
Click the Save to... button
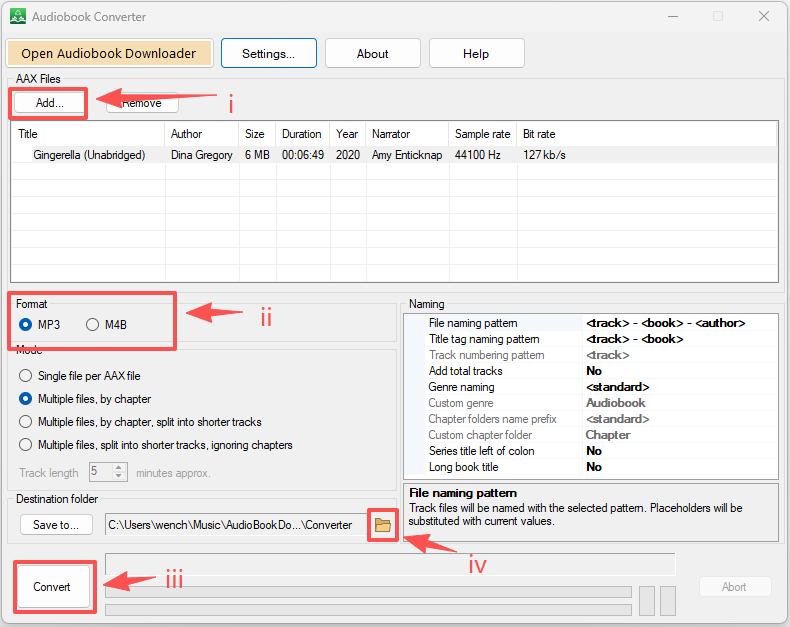(56, 524)
